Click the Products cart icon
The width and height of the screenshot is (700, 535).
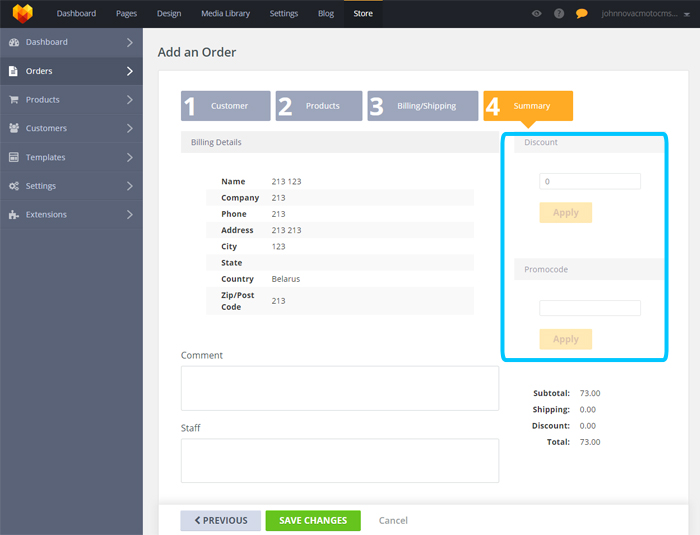click(x=14, y=100)
